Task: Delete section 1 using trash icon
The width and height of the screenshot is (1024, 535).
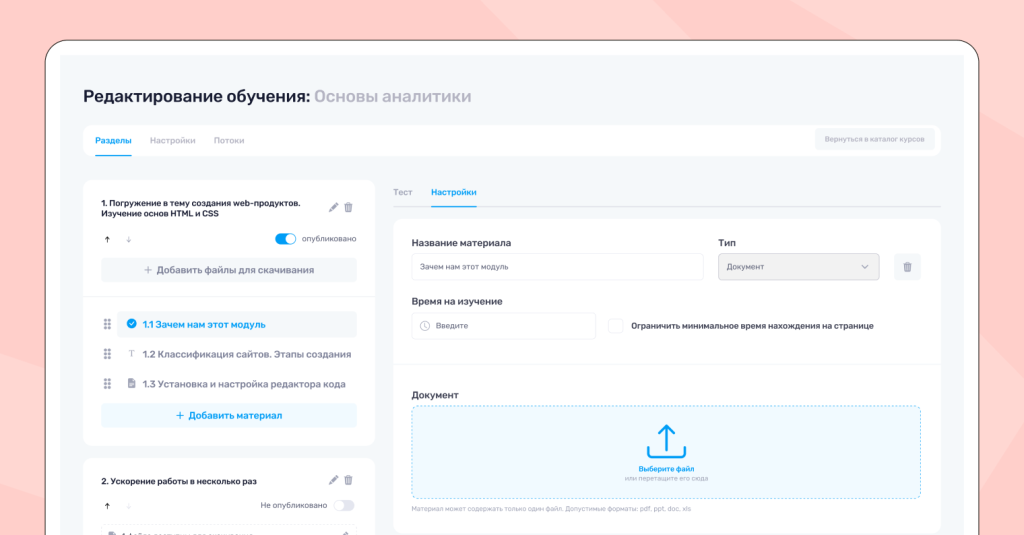Action: [349, 207]
